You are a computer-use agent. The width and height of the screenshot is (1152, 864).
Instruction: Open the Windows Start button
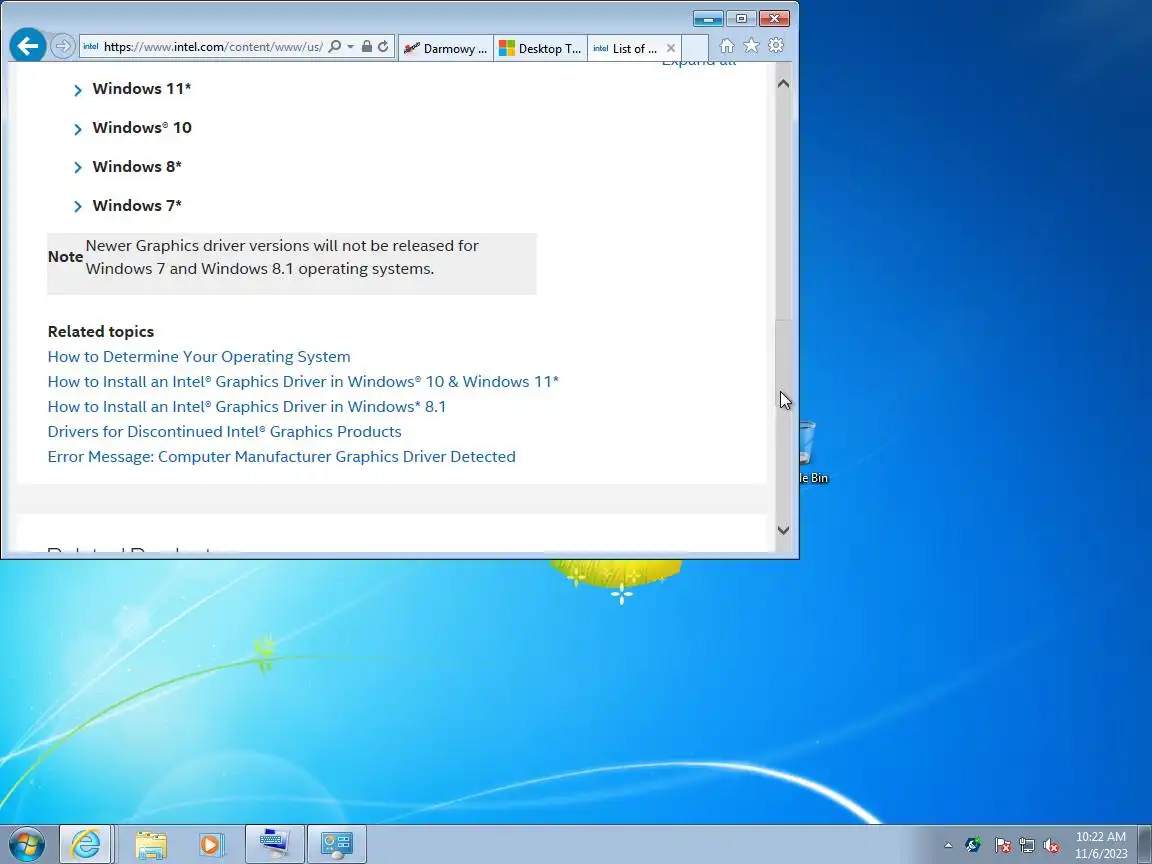[26, 844]
